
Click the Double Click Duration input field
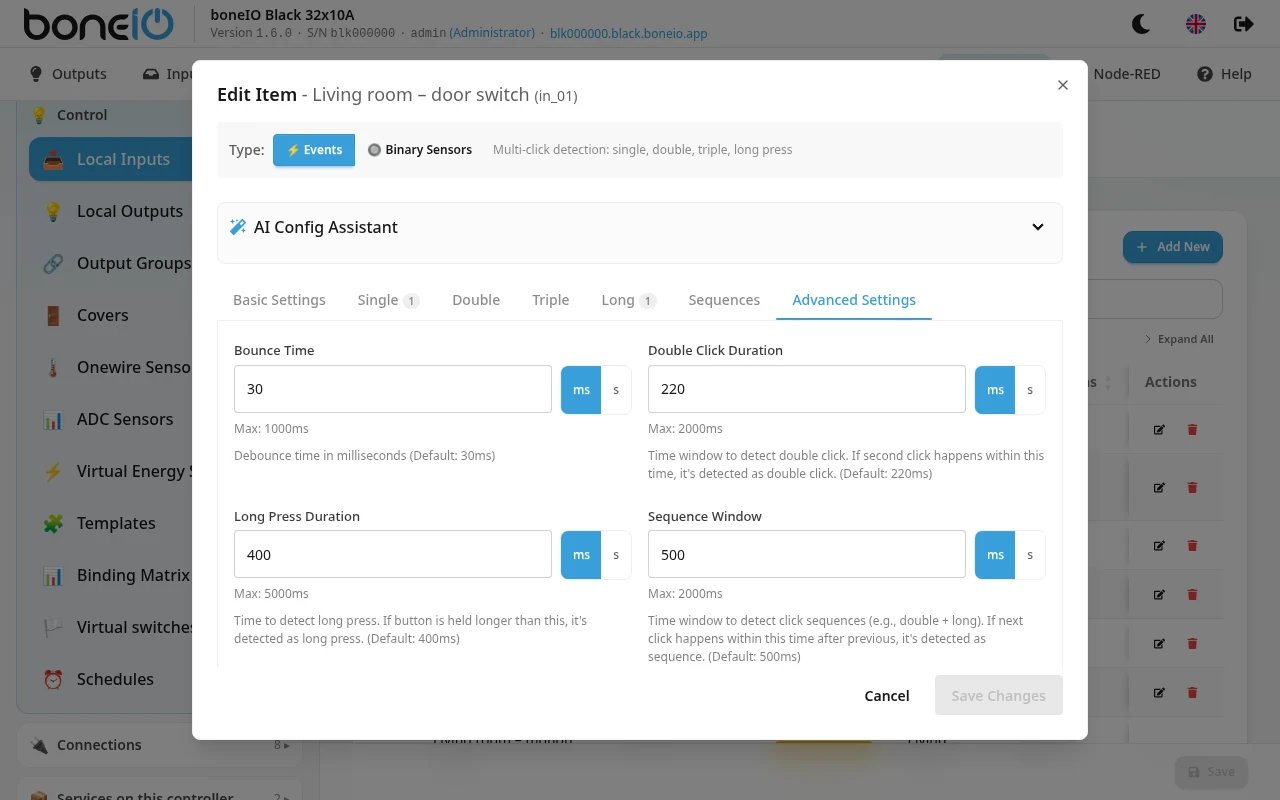click(x=807, y=389)
